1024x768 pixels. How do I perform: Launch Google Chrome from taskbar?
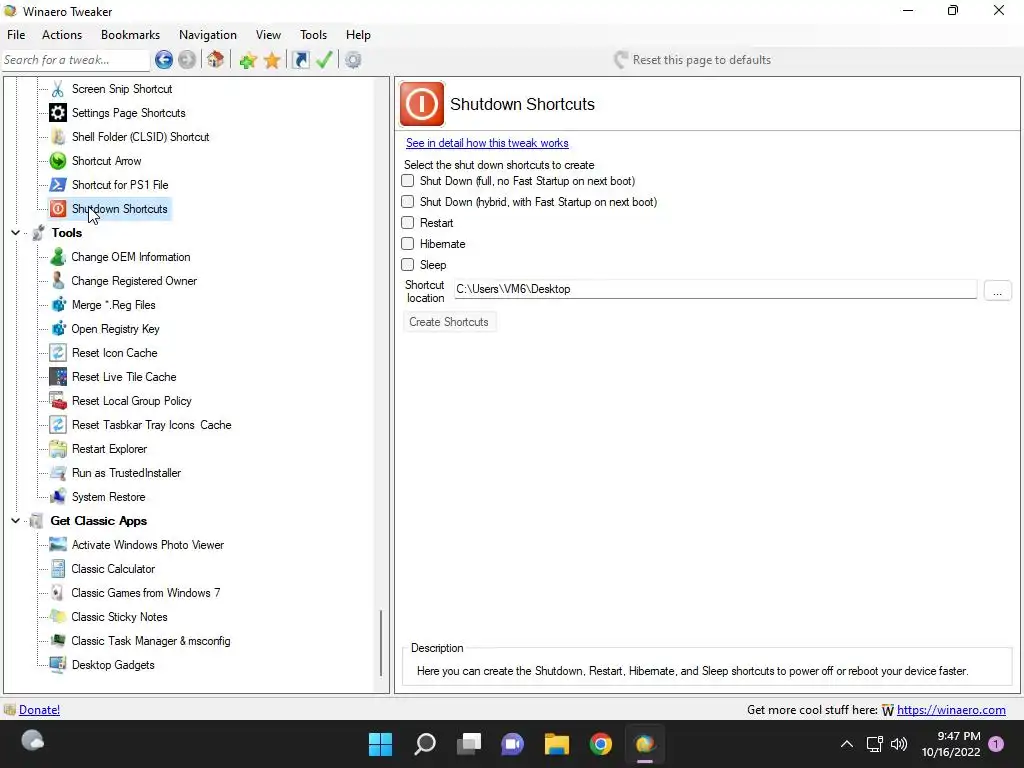pos(601,744)
